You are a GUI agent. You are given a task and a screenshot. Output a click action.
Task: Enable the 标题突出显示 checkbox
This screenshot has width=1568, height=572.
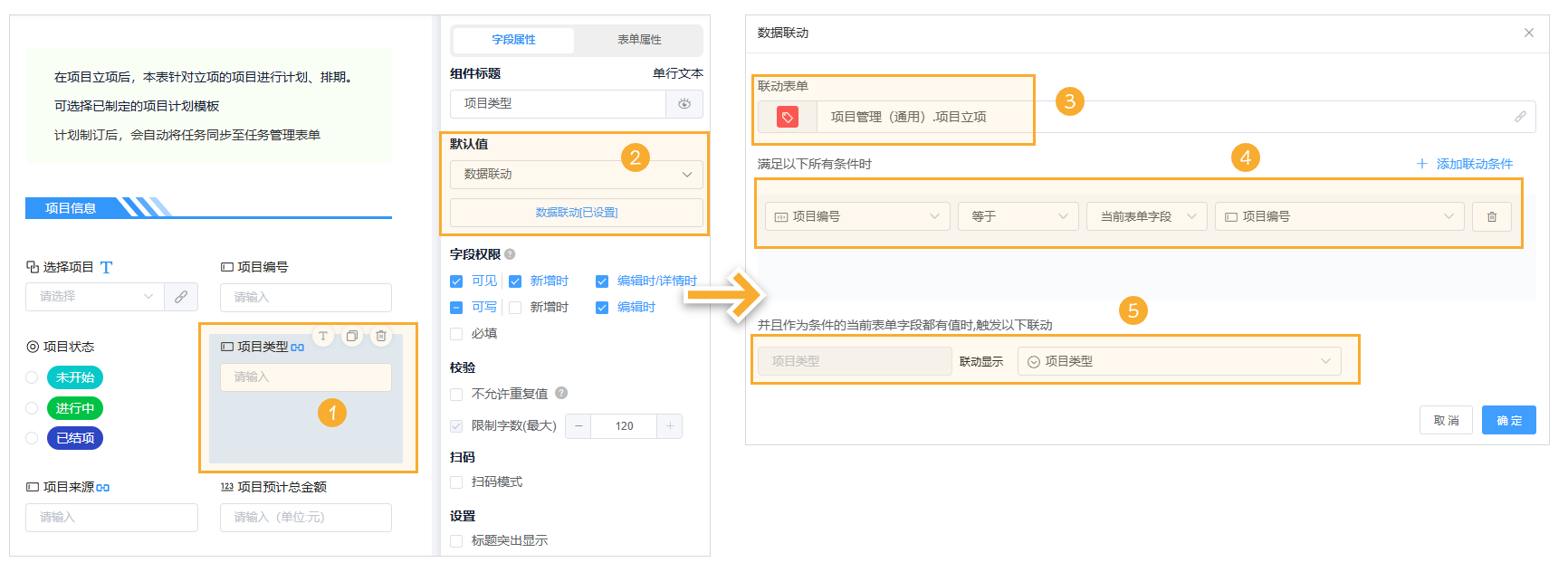tap(456, 541)
